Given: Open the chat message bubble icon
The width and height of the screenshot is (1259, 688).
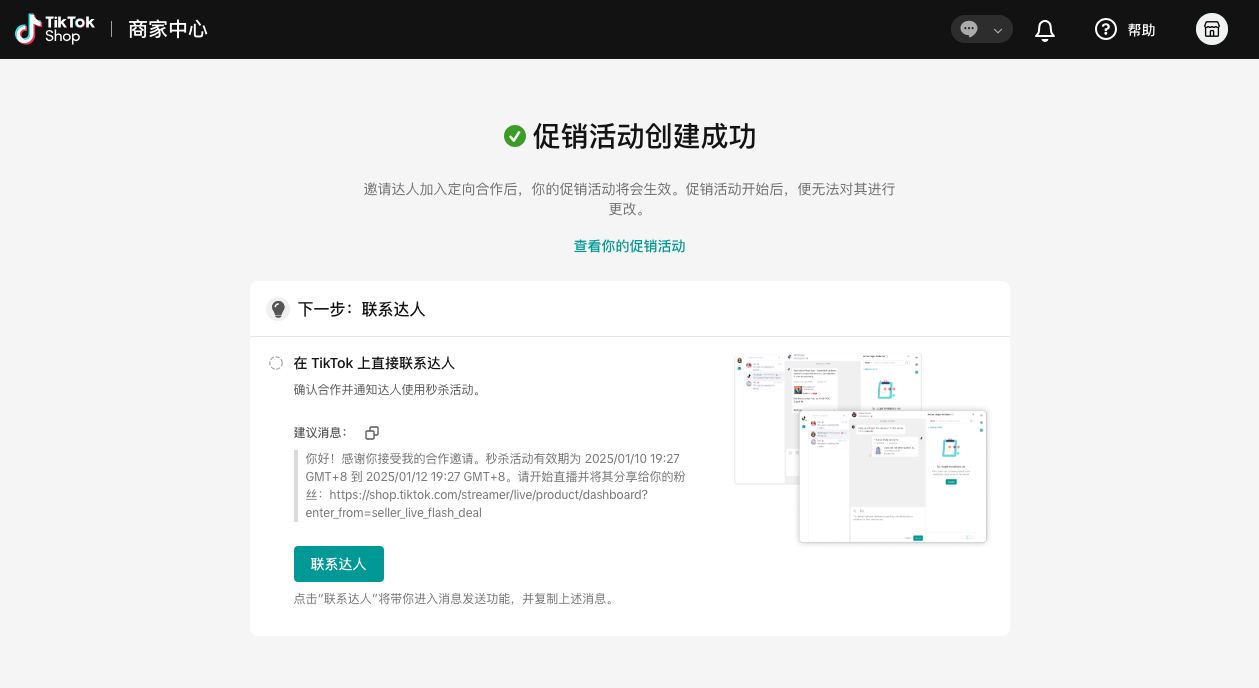Looking at the screenshot, I should 969,29.
